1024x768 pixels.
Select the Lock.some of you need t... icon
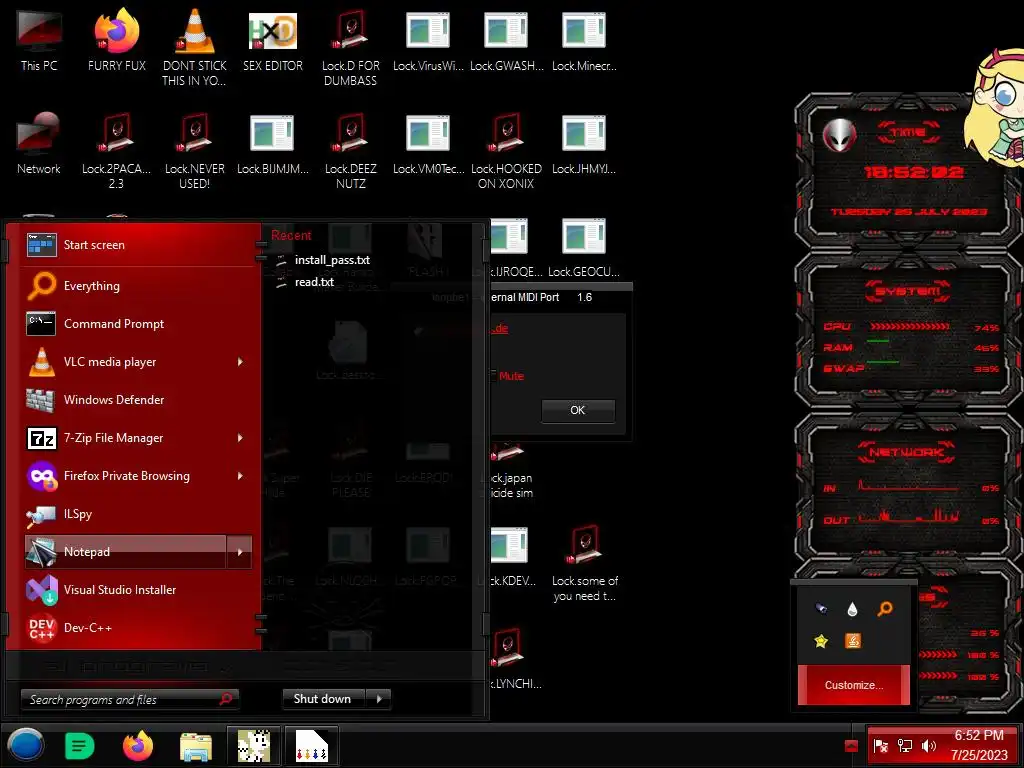tap(584, 563)
